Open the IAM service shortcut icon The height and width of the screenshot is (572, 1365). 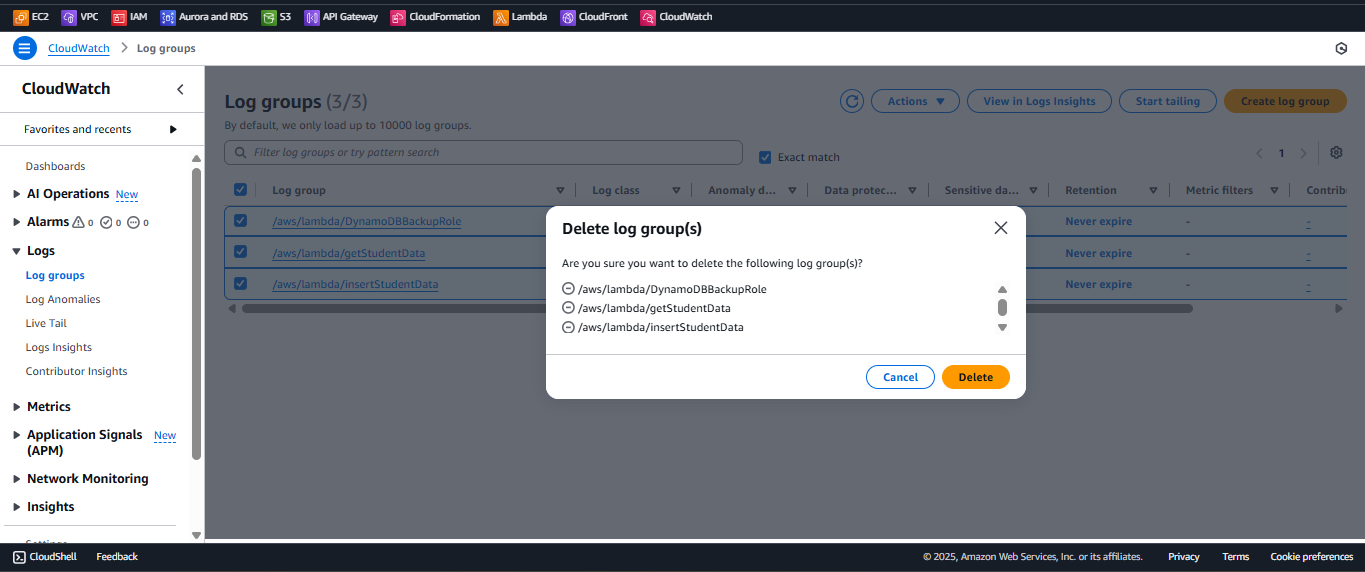(x=119, y=17)
